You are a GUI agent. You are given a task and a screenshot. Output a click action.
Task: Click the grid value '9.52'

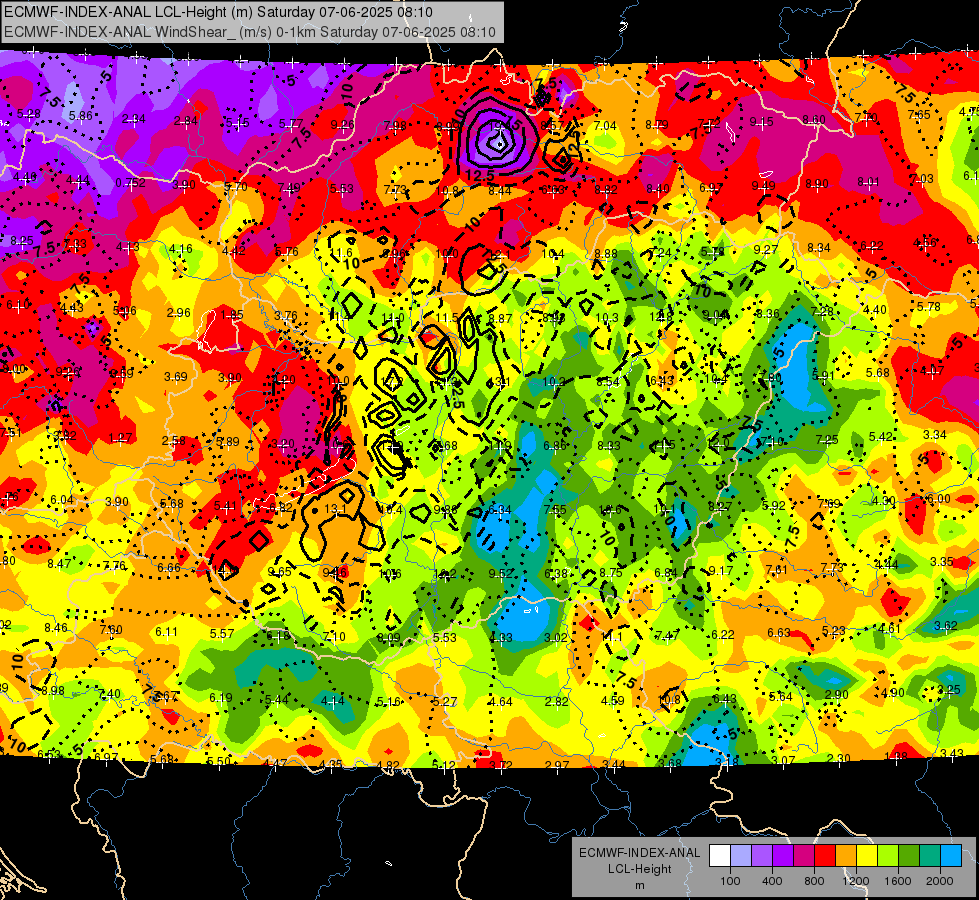coord(501,574)
